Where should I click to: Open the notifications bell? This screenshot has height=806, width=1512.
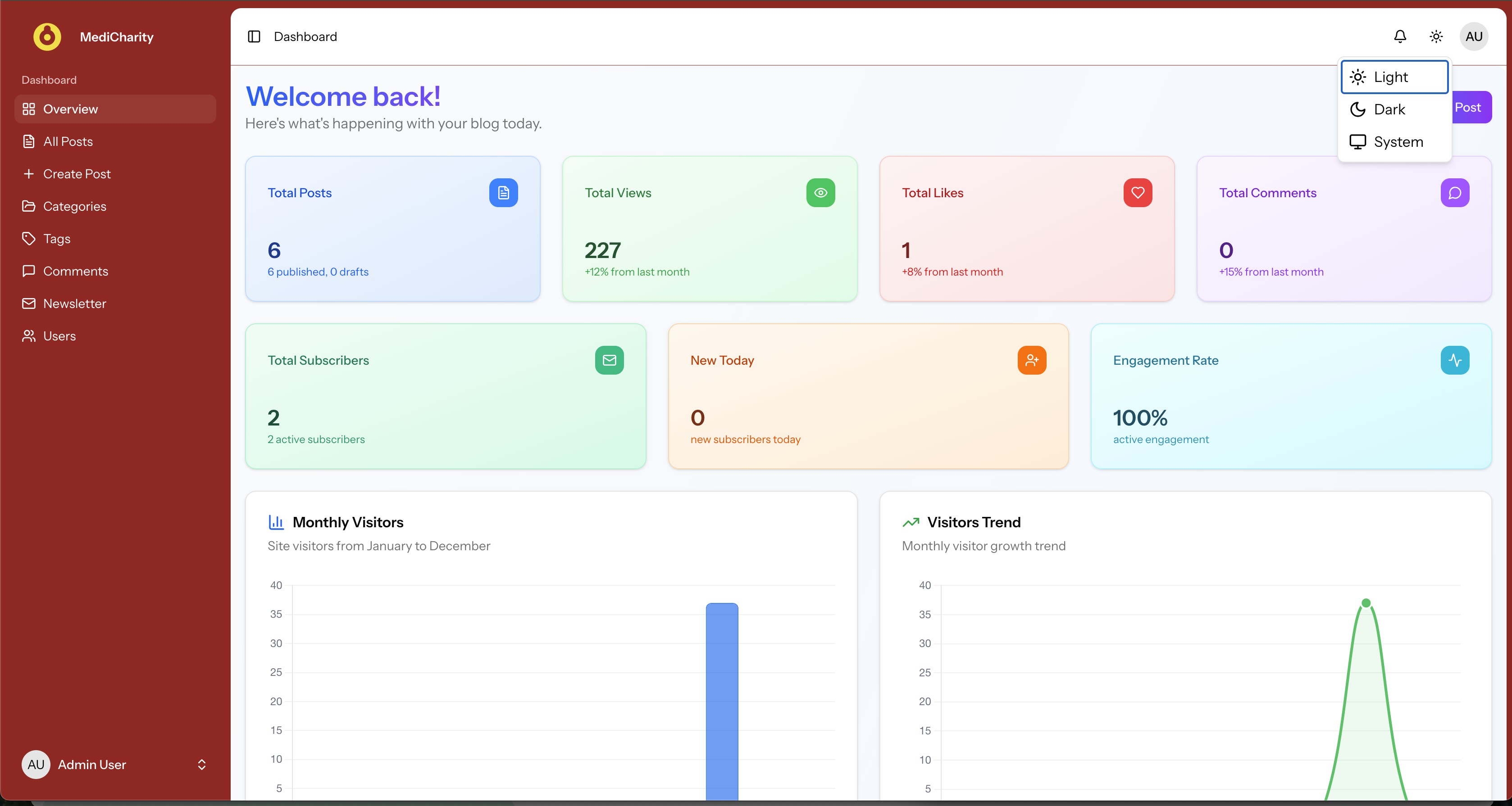(1400, 36)
